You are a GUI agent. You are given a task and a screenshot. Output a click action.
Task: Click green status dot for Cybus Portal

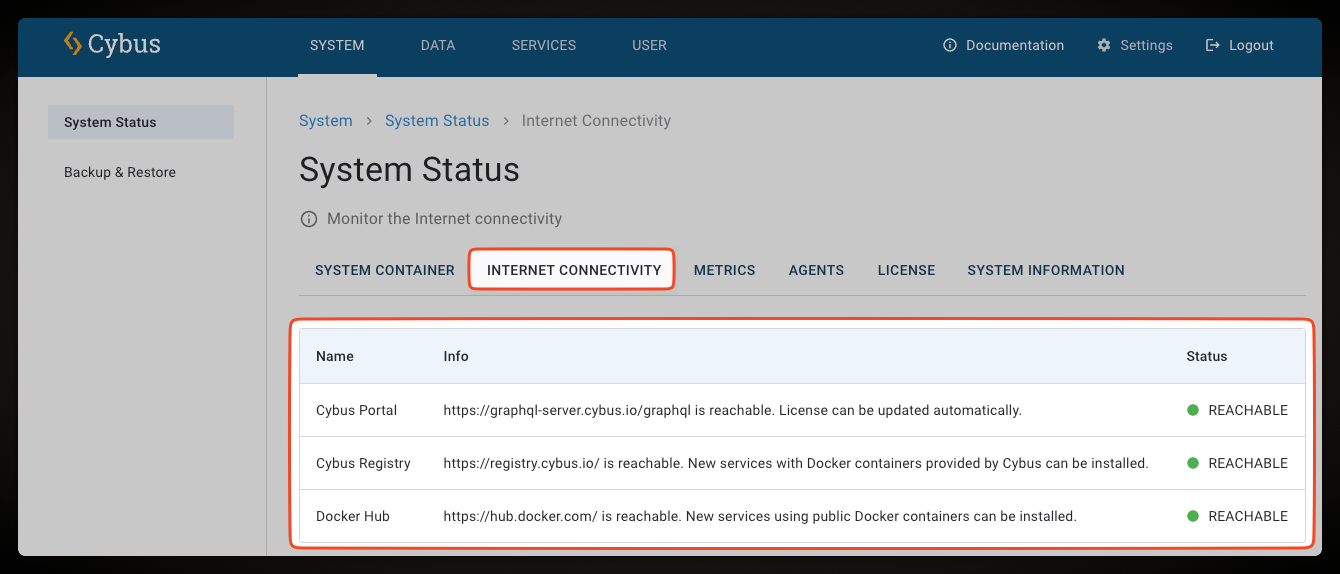(1193, 410)
